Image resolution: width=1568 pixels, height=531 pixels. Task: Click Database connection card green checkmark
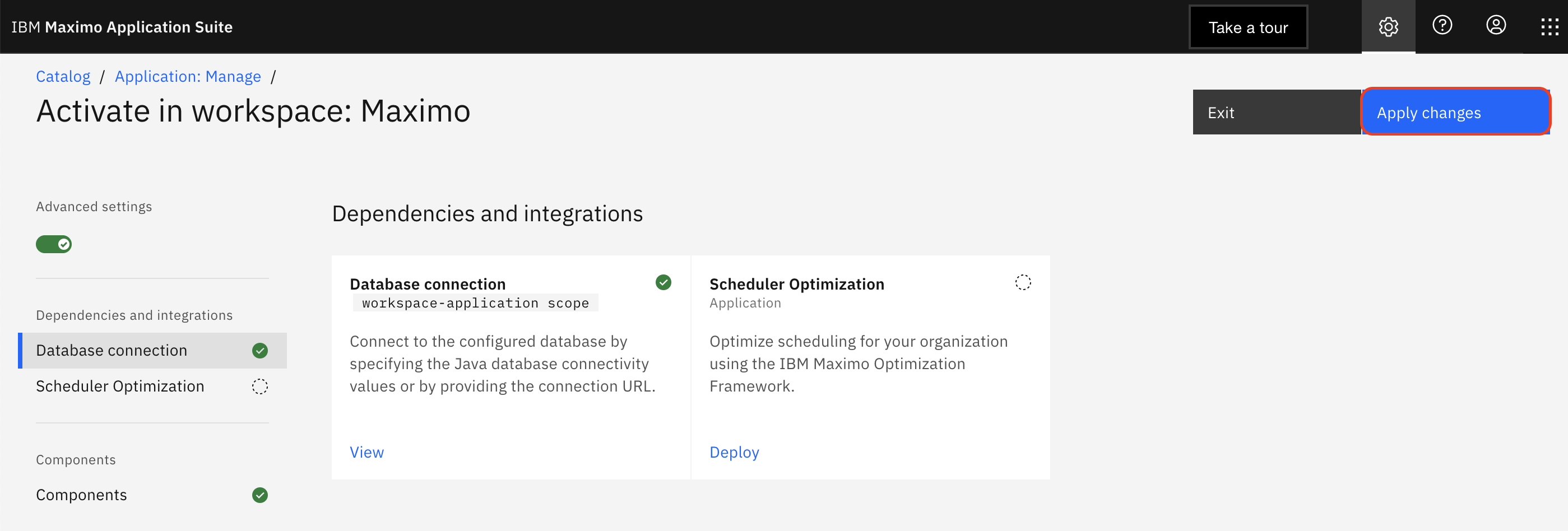[x=663, y=282]
